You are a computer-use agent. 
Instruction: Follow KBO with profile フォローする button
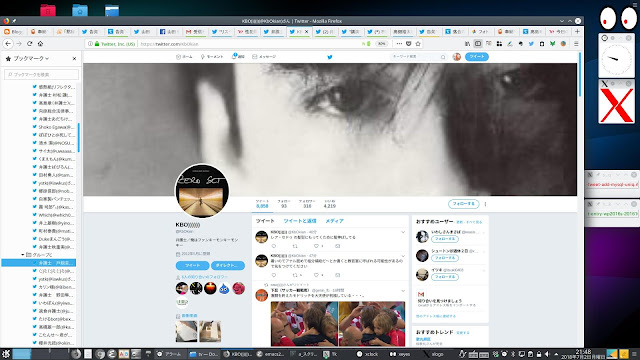point(463,204)
